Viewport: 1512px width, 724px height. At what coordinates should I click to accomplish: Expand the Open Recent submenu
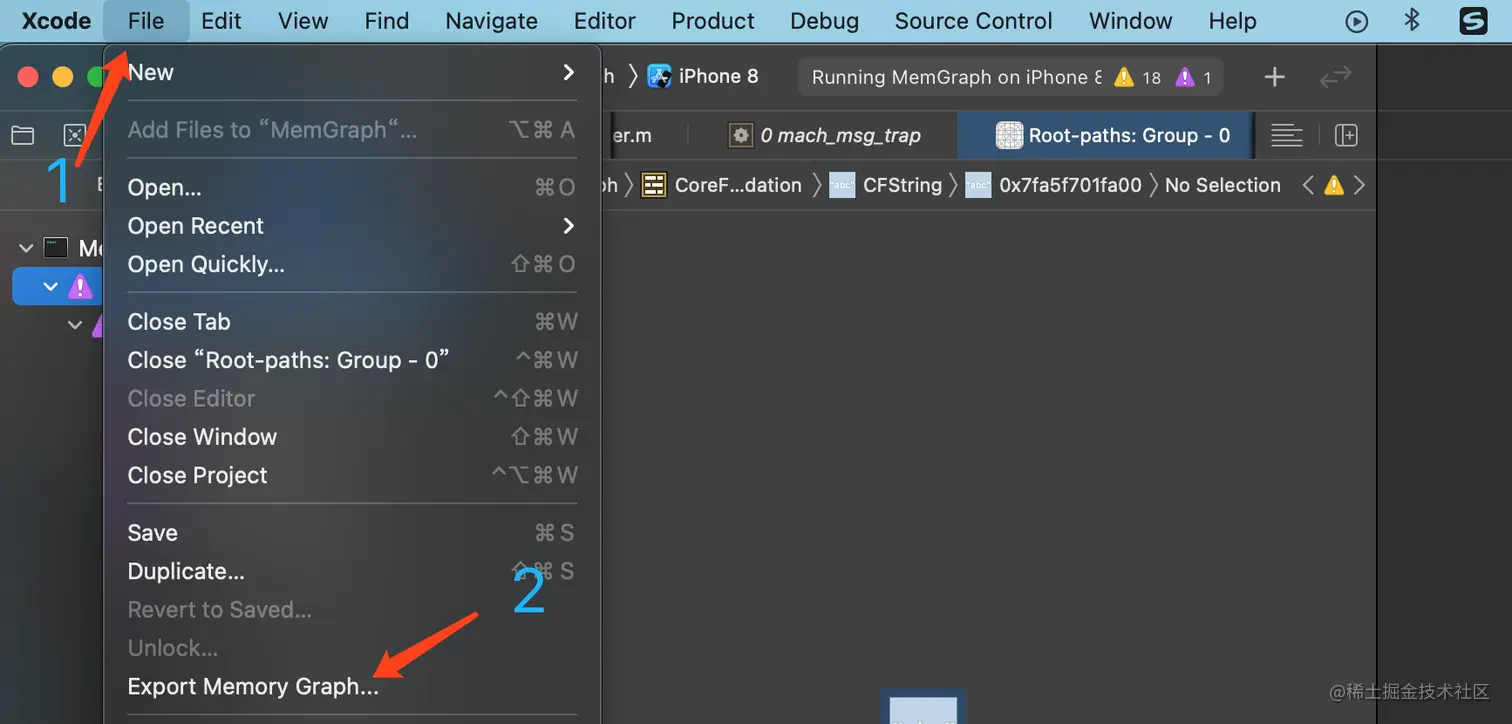click(351, 226)
